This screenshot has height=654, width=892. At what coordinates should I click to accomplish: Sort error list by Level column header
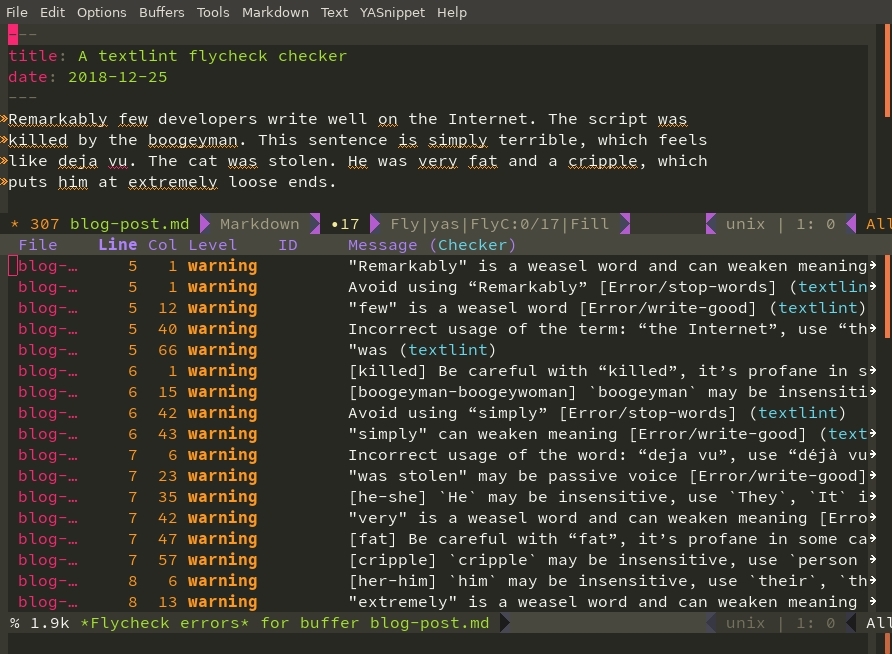pyautogui.click(x=212, y=245)
